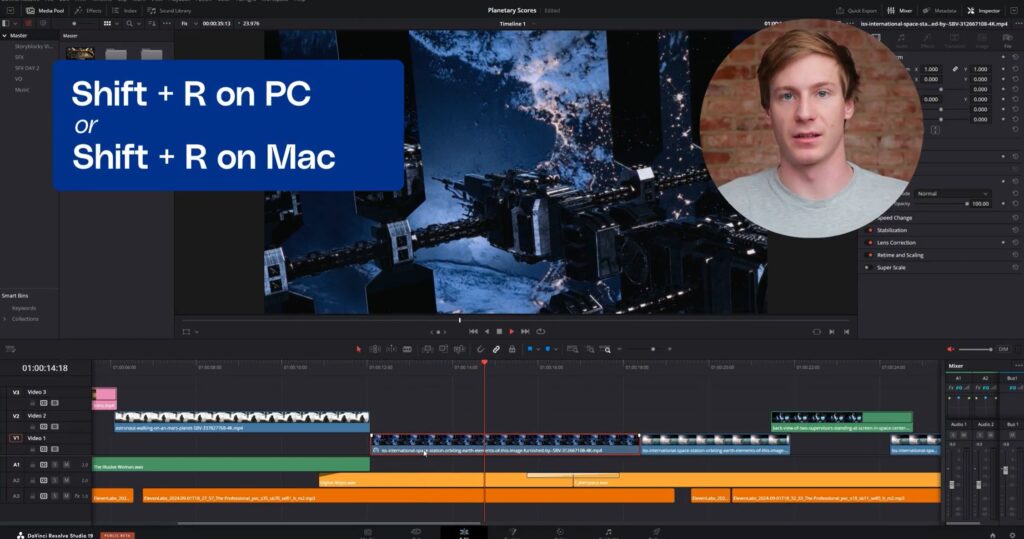Click the detail zoom icon
Screen dimensions: 1024x539
[590, 350]
